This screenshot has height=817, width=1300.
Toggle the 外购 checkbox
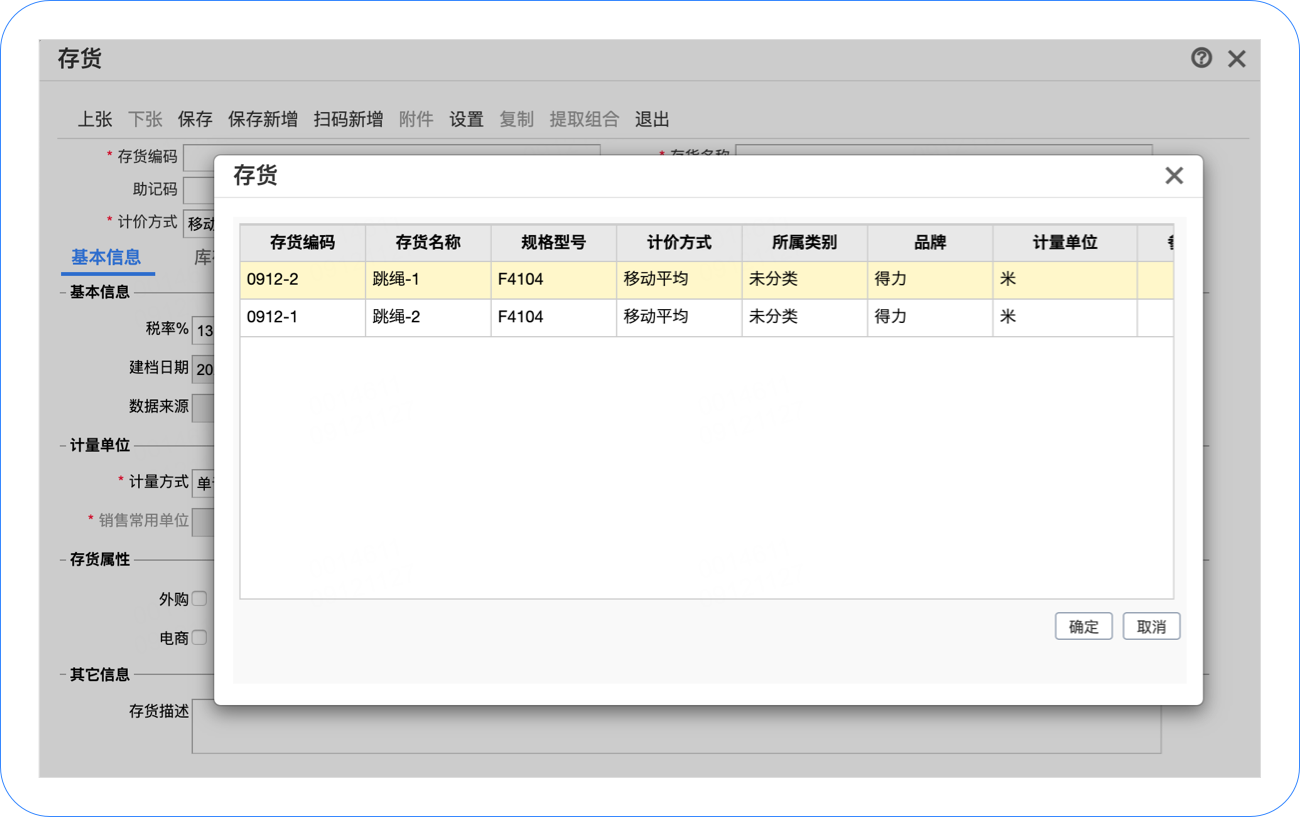(x=199, y=599)
